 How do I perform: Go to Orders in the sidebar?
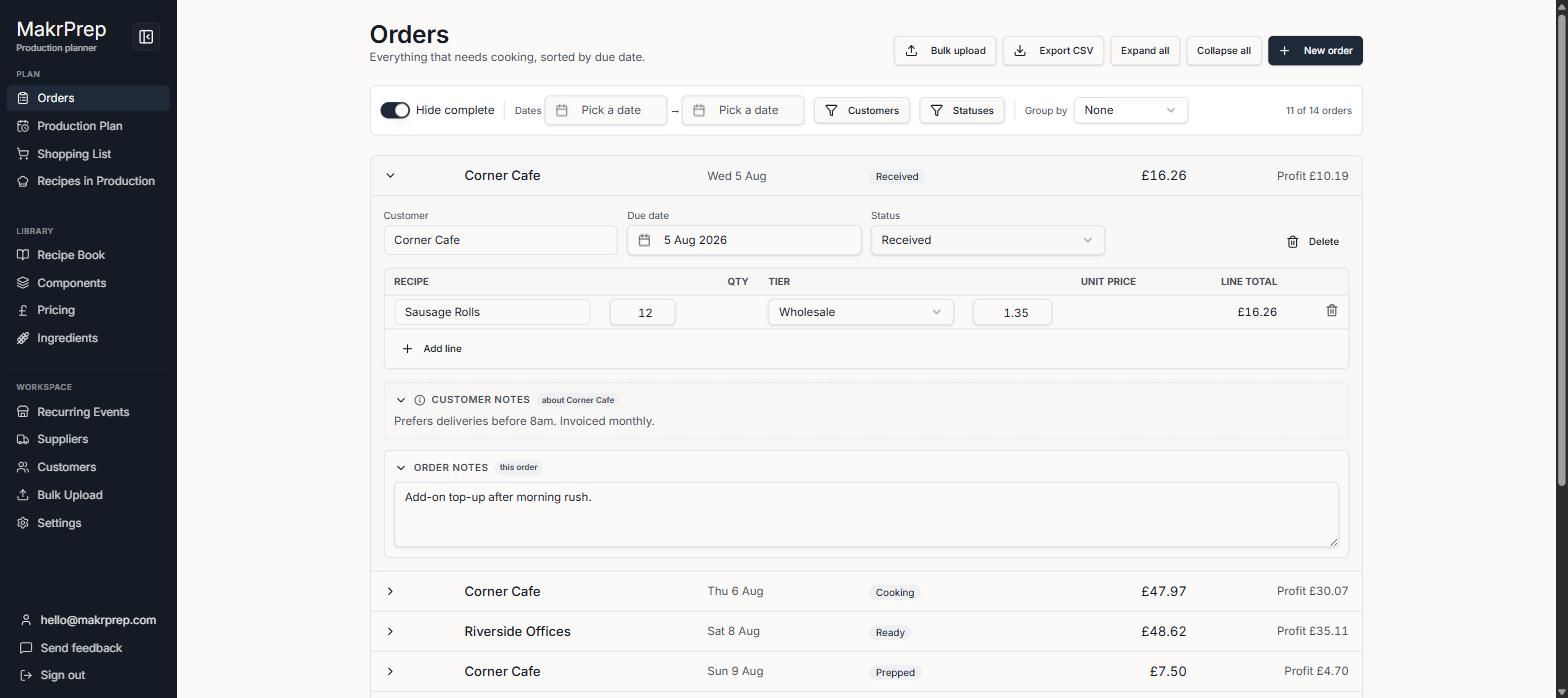[x=88, y=98]
